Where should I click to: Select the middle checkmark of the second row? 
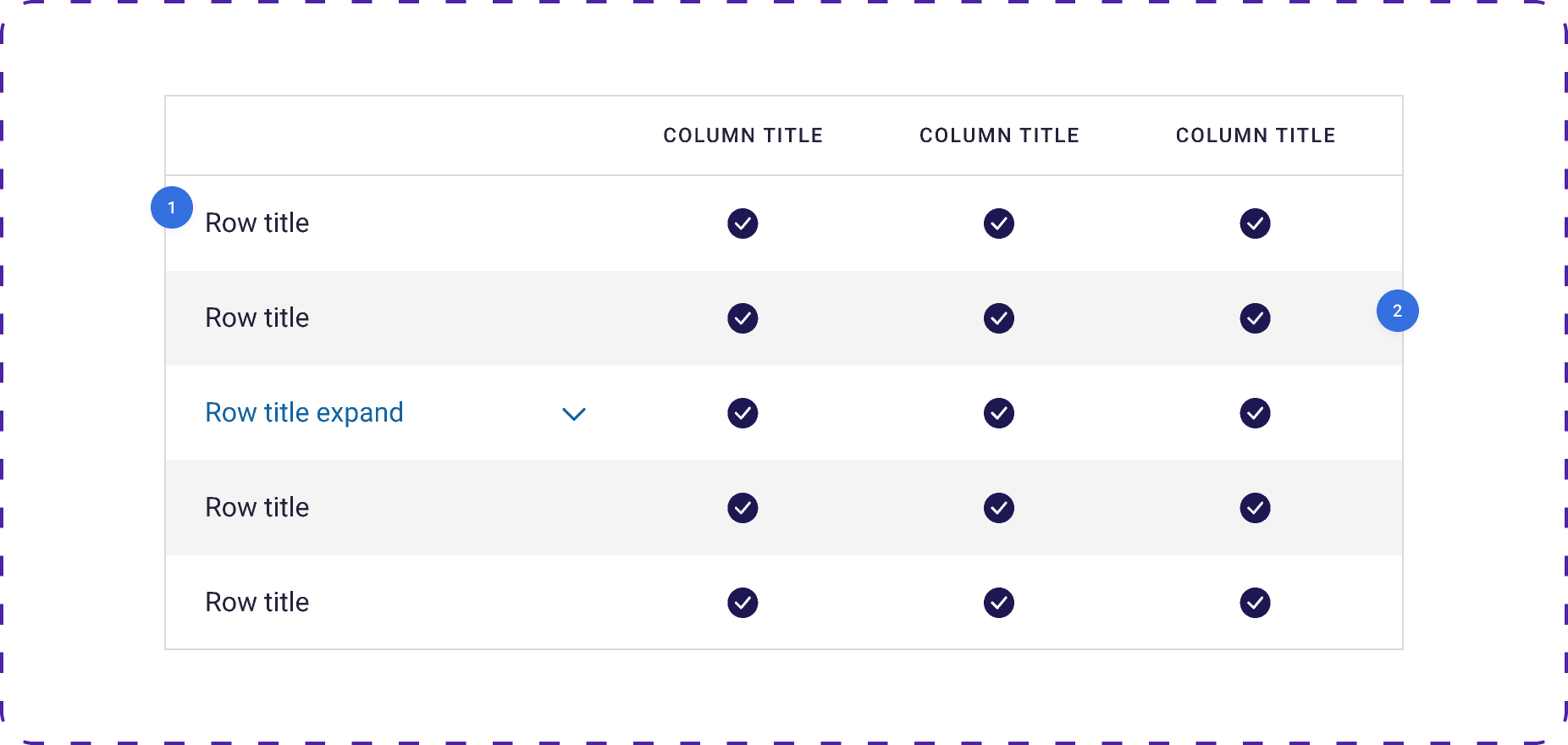999,318
